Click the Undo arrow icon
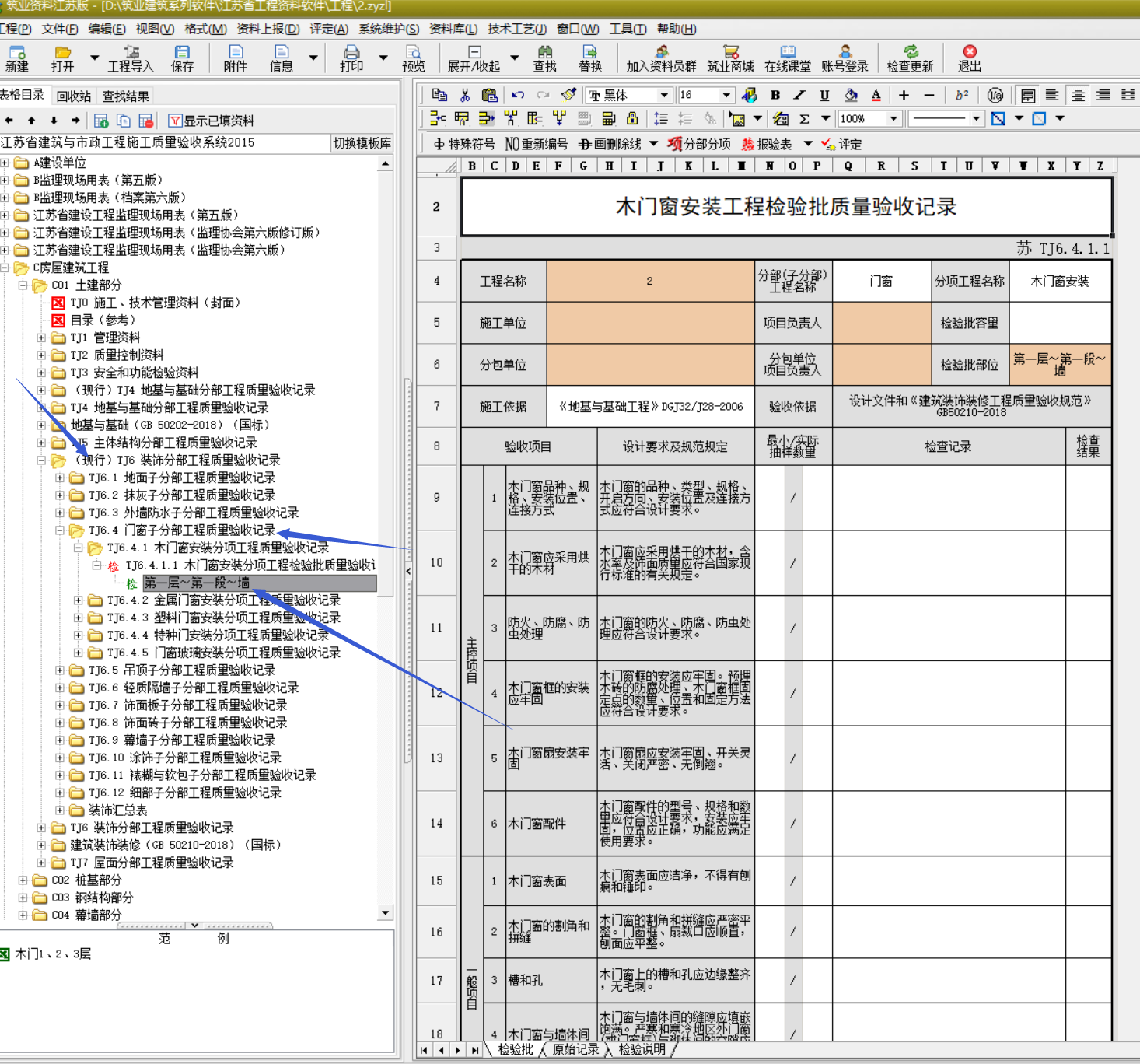Screen dimensions: 1140x1064 pyautogui.click(x=518, y=95)
